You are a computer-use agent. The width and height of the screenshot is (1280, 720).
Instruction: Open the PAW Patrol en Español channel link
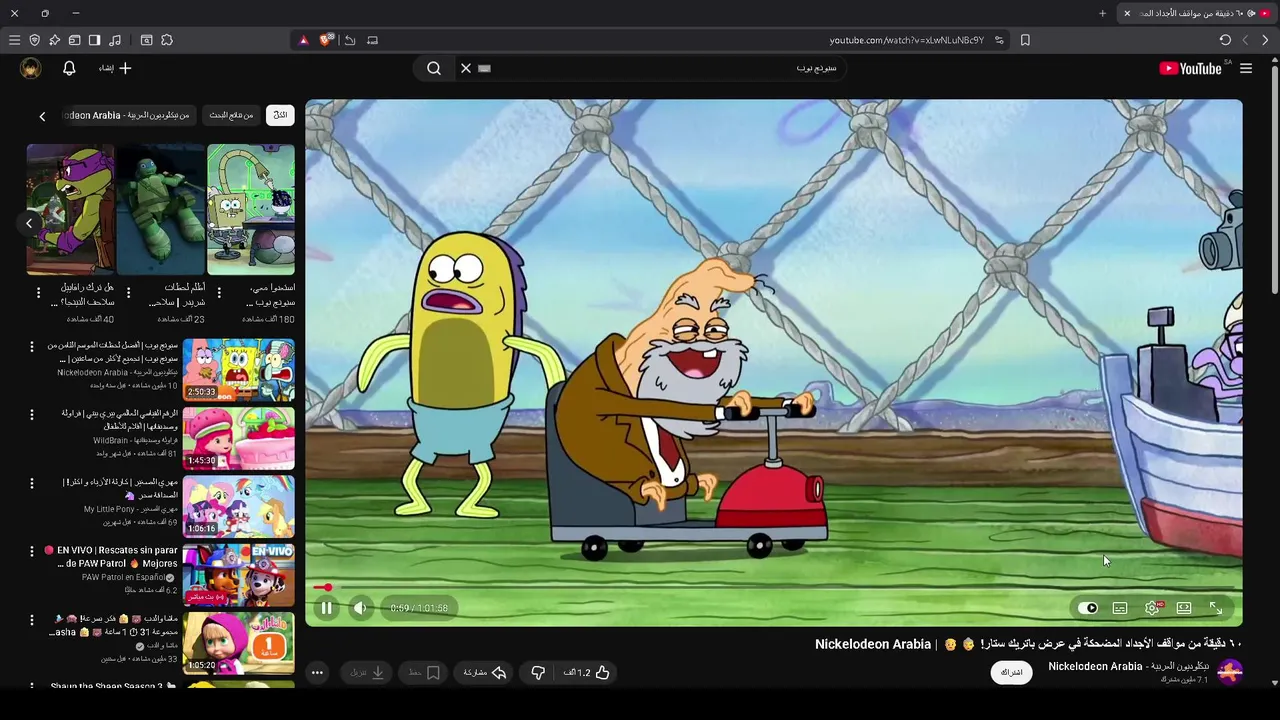pyautogui.click(x=126, y=577)
